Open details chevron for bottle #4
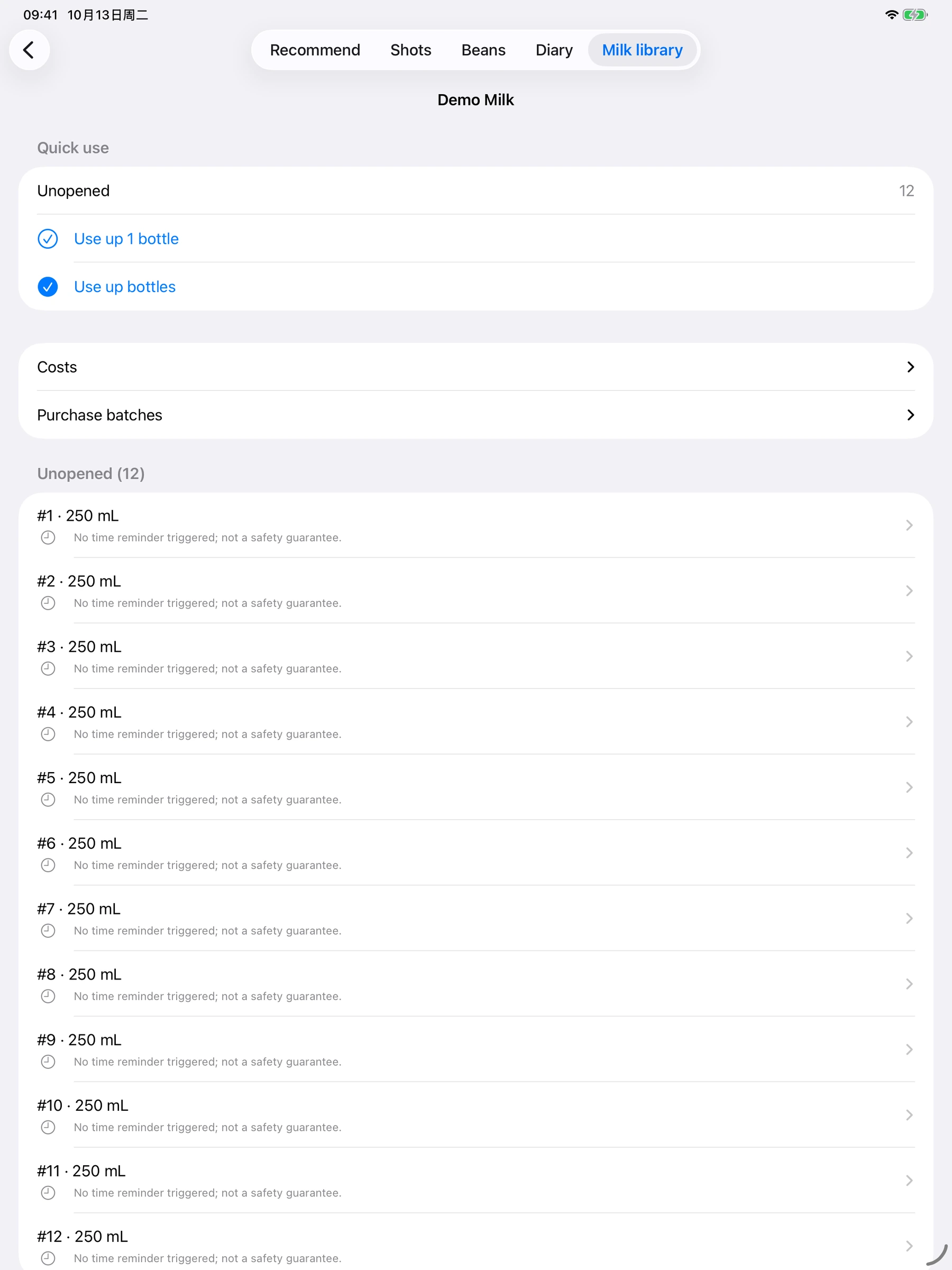Image resolution: width=952 pixels, height=1270 pixels. (909, 721)
